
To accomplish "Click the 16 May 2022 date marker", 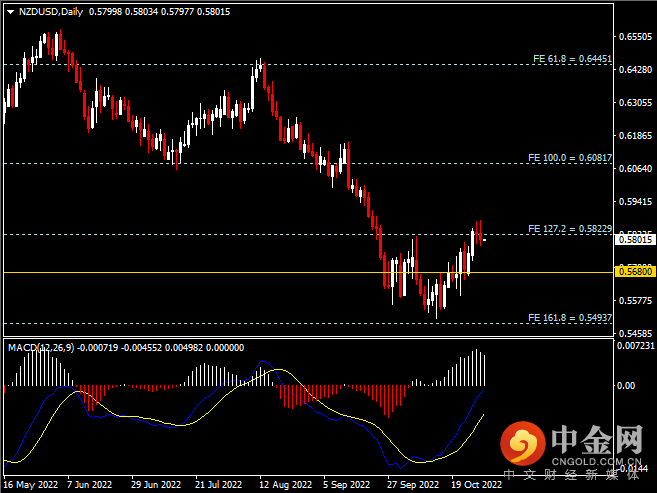I will (x=31, y=485).
